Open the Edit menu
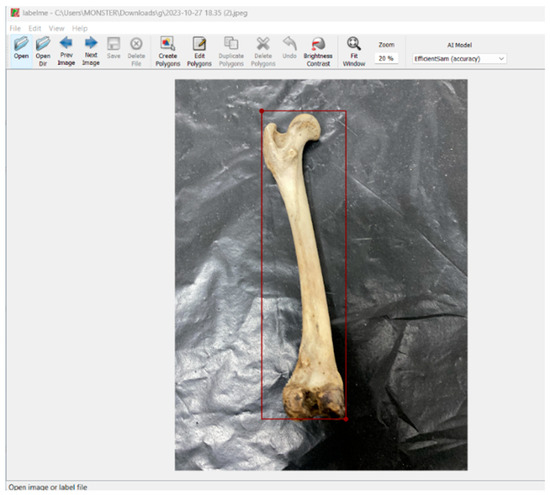The image size is (550, 495). [x=35, y=28]
